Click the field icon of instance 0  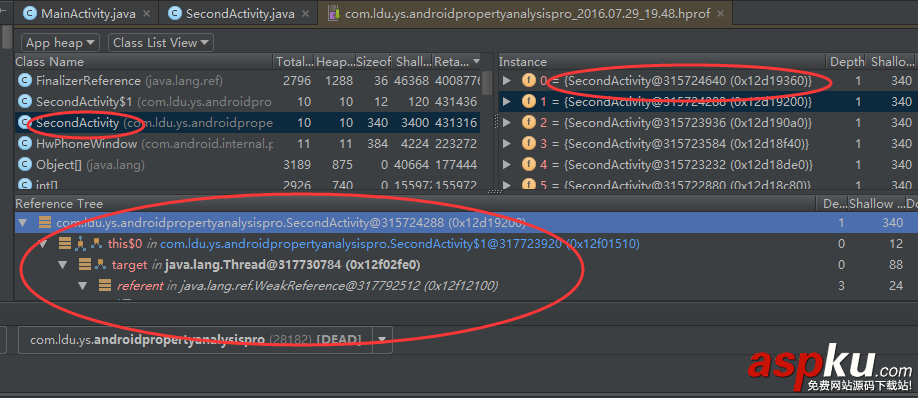[529, 81]
